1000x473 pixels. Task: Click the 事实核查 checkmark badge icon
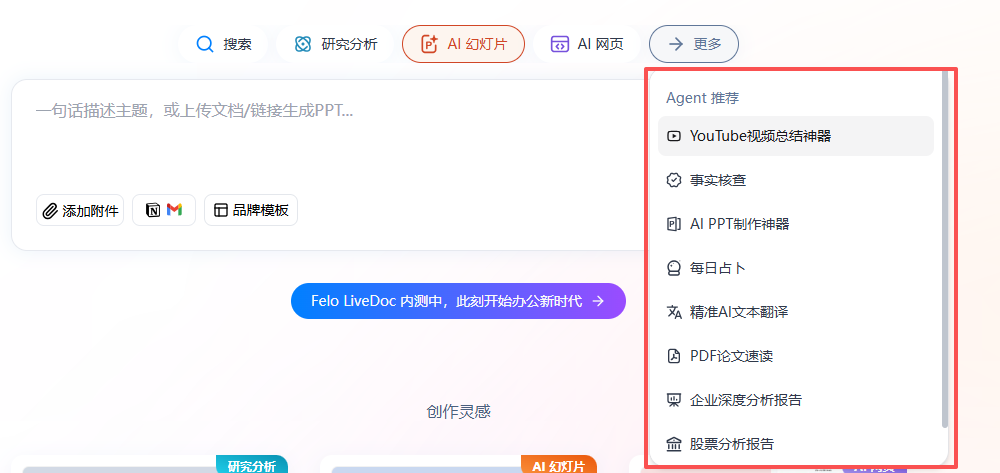pos(675,180)
